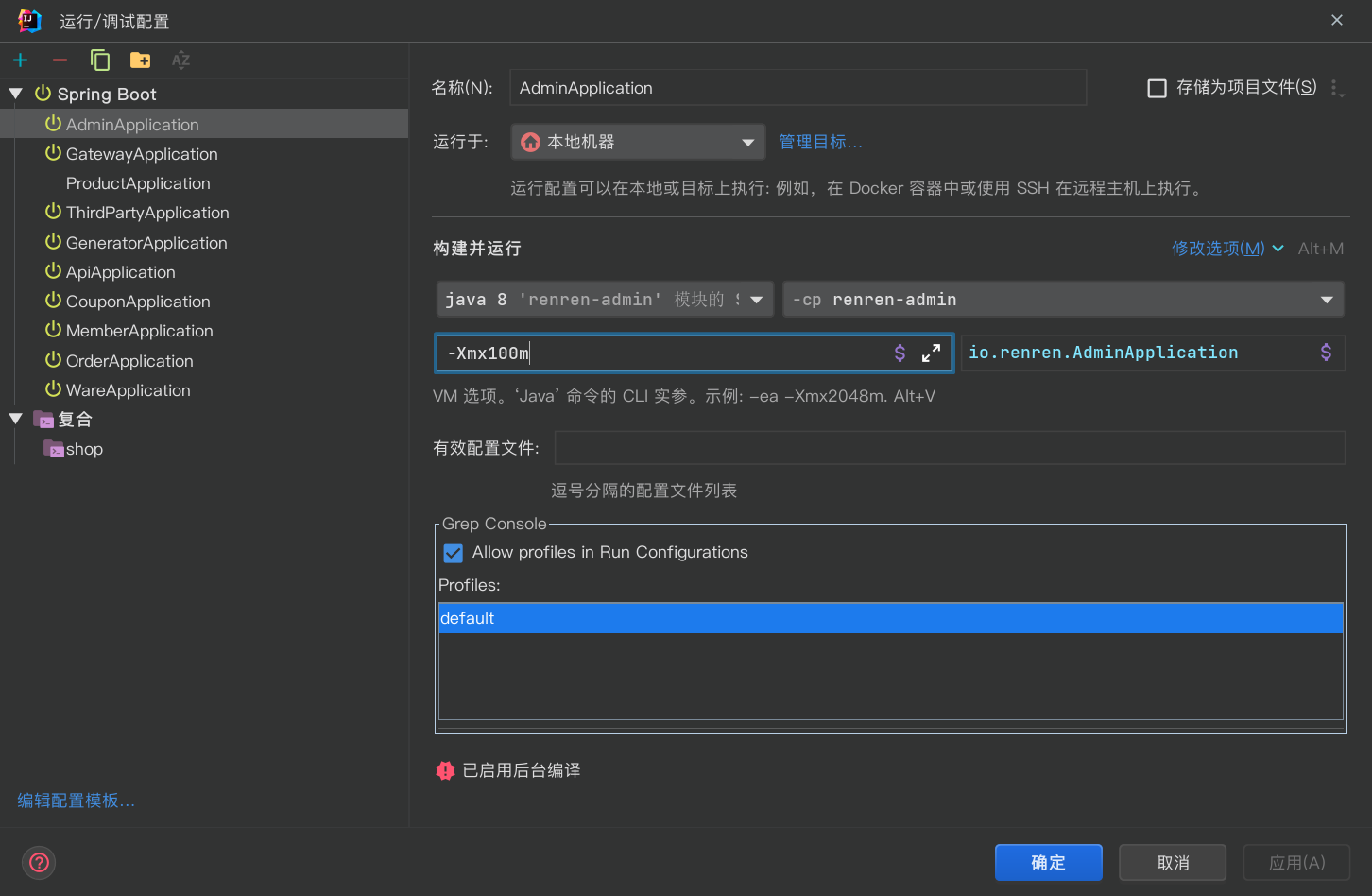Click the IntelliJ IDEA logo in title bar

point(30,21)
